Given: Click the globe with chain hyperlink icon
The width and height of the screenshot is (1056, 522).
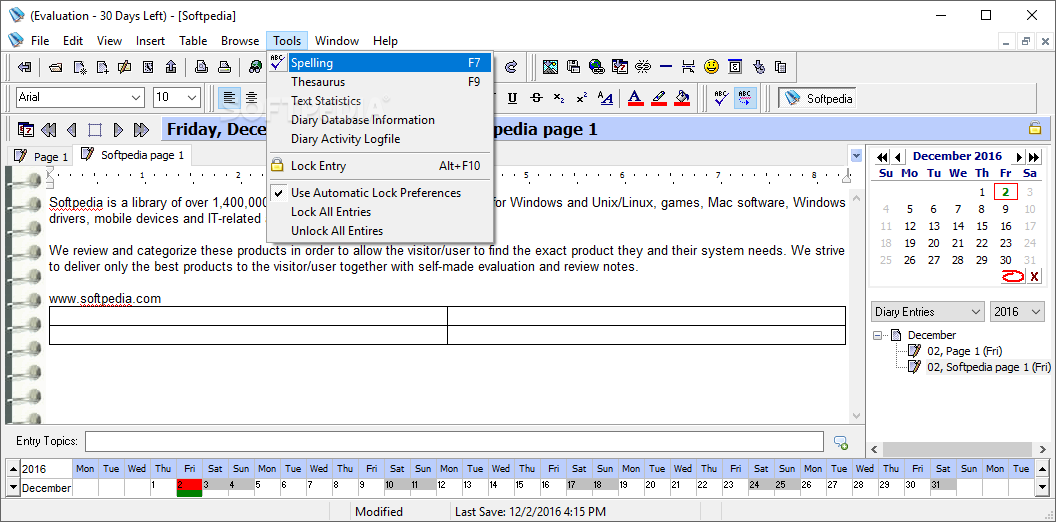Looking at the screenshot, I should [596, 67].
